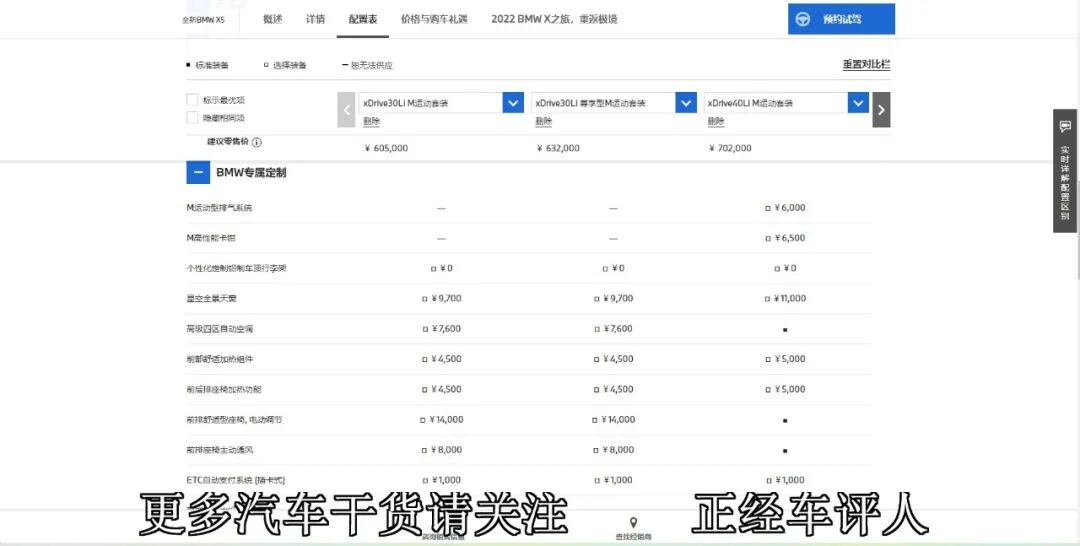The width and height of the screenshot is (1080, 546).
Task: Click the M运动型排气系统 row label
Action: click(219, 207)
